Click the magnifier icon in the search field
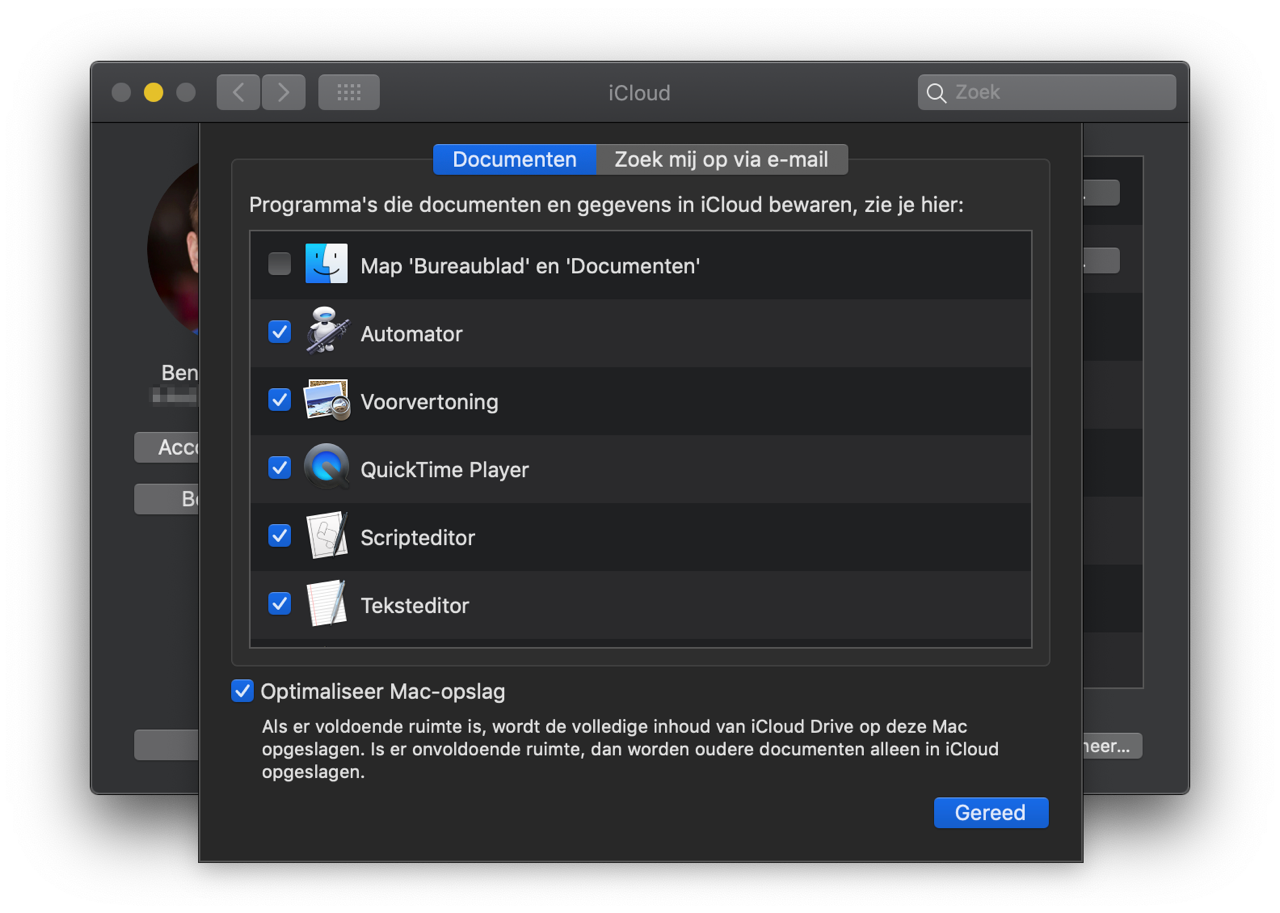The height and width of the screenshot is (913, 1280). coord(936,93)
